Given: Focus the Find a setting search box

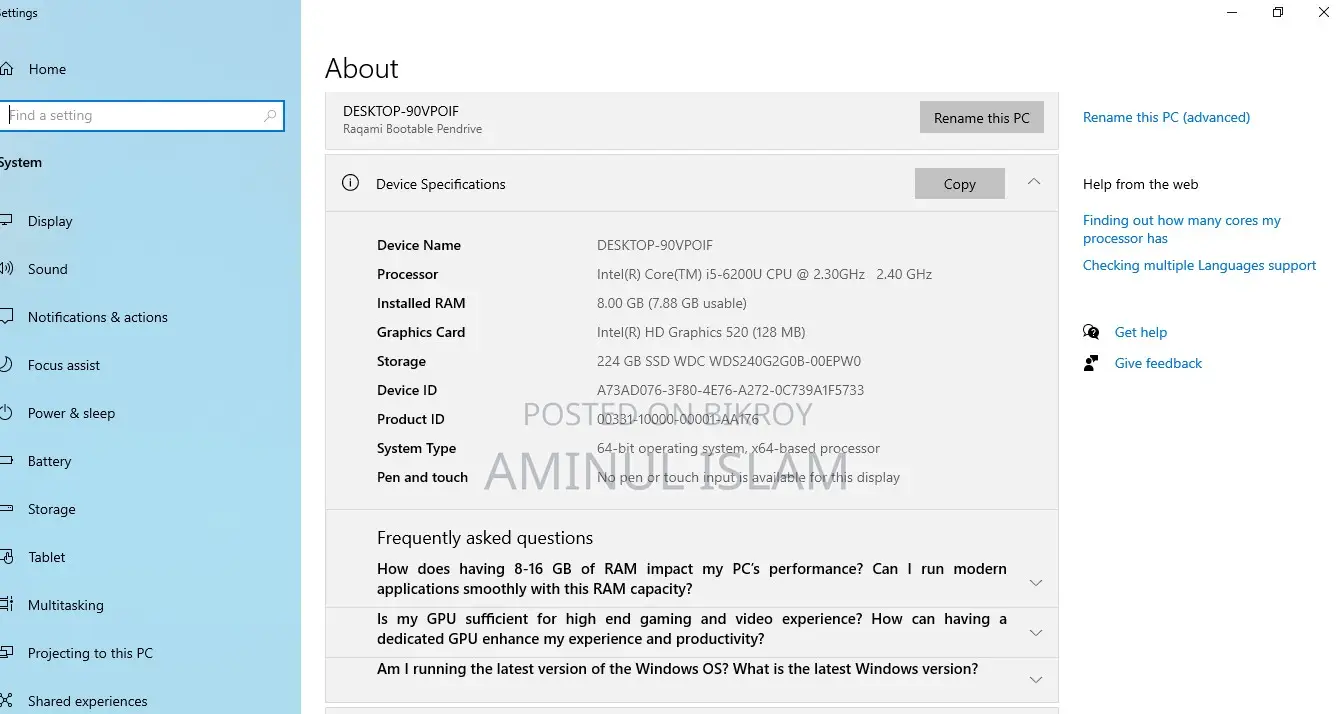Looking at the screenshot, I should 142,116.
